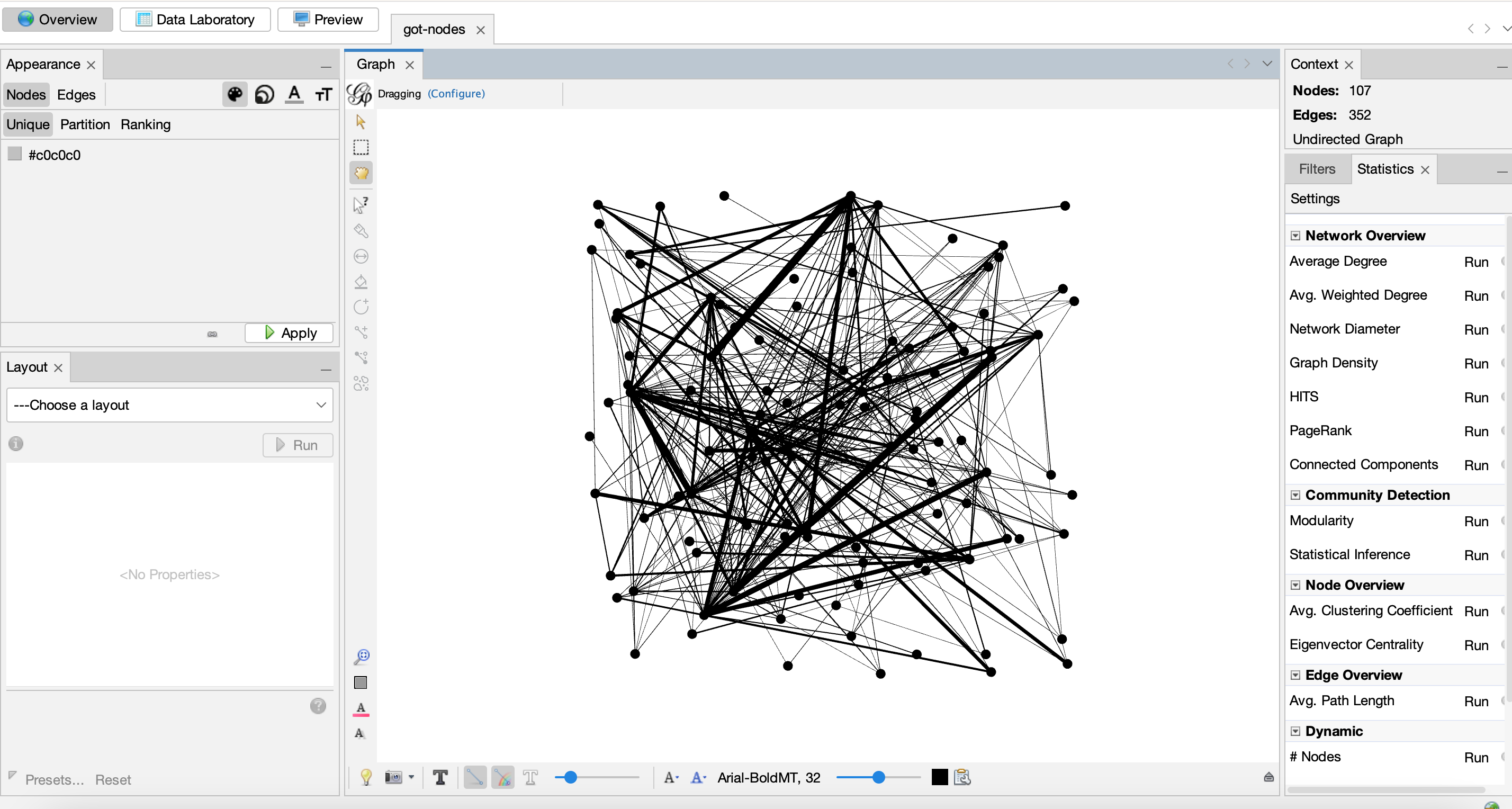Screen dimensions: 1512x809
Task: Select the direct selection arrow tool
Action: pos(361,122)
